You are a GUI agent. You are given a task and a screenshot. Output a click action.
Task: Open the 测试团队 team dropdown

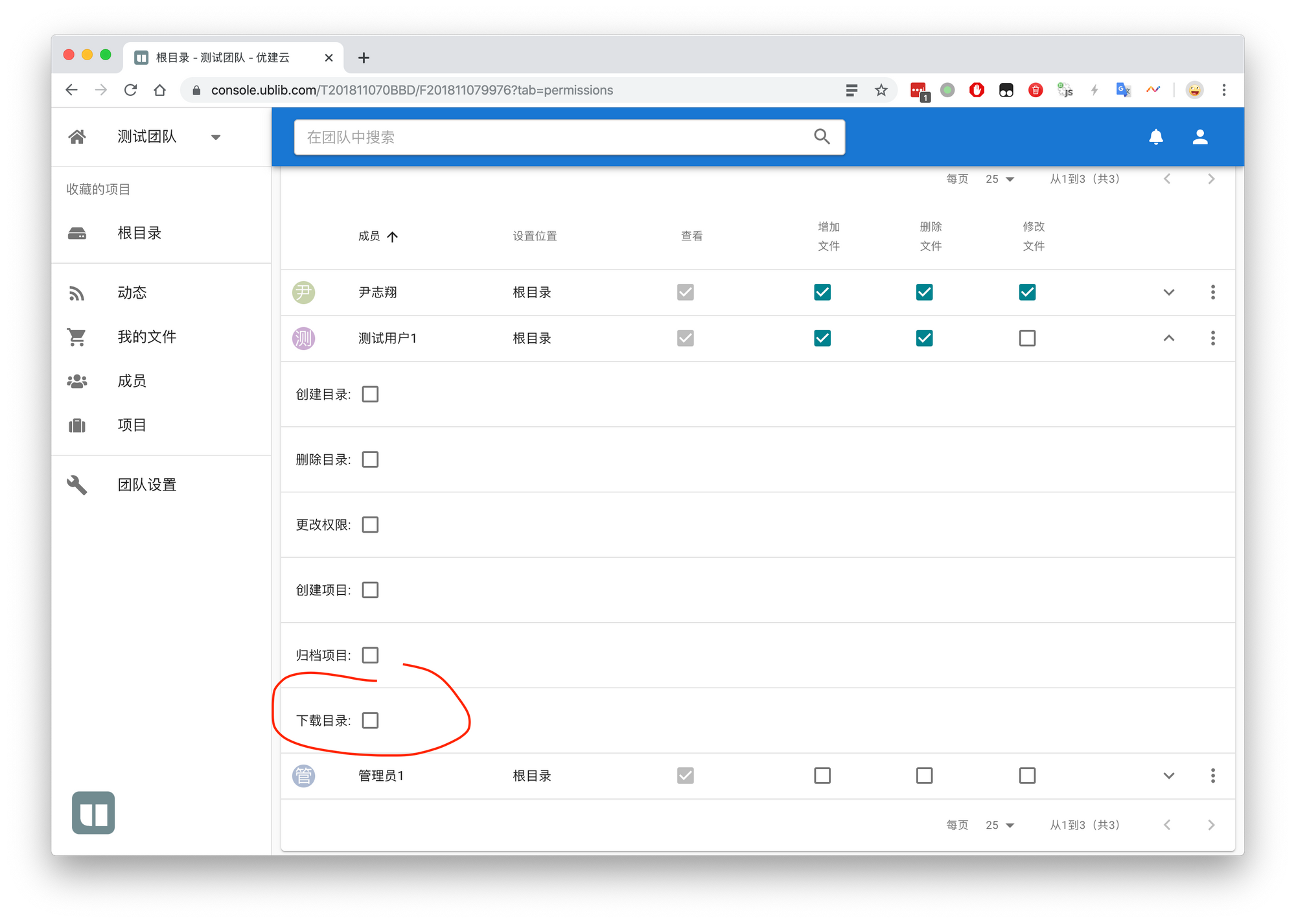point(216,137)
